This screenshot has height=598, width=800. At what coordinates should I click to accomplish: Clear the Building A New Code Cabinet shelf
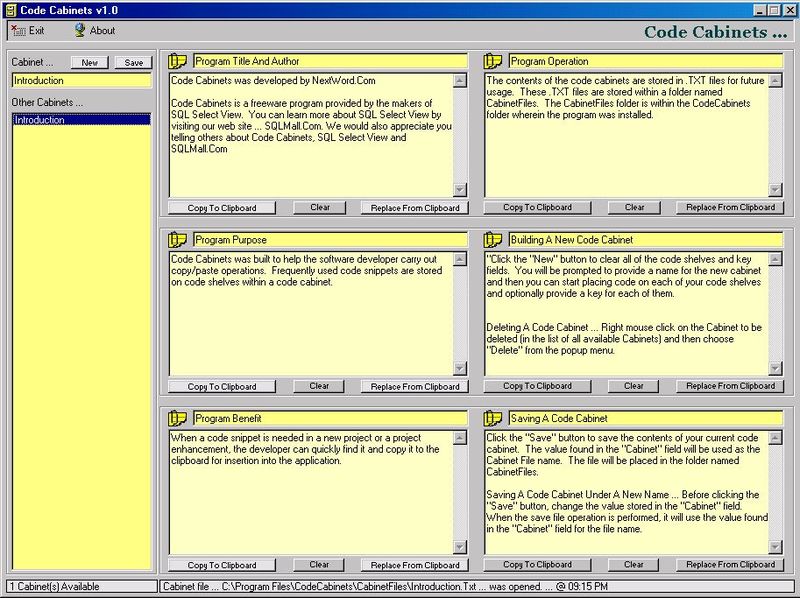pyautogui.click(x=633, y=386)
